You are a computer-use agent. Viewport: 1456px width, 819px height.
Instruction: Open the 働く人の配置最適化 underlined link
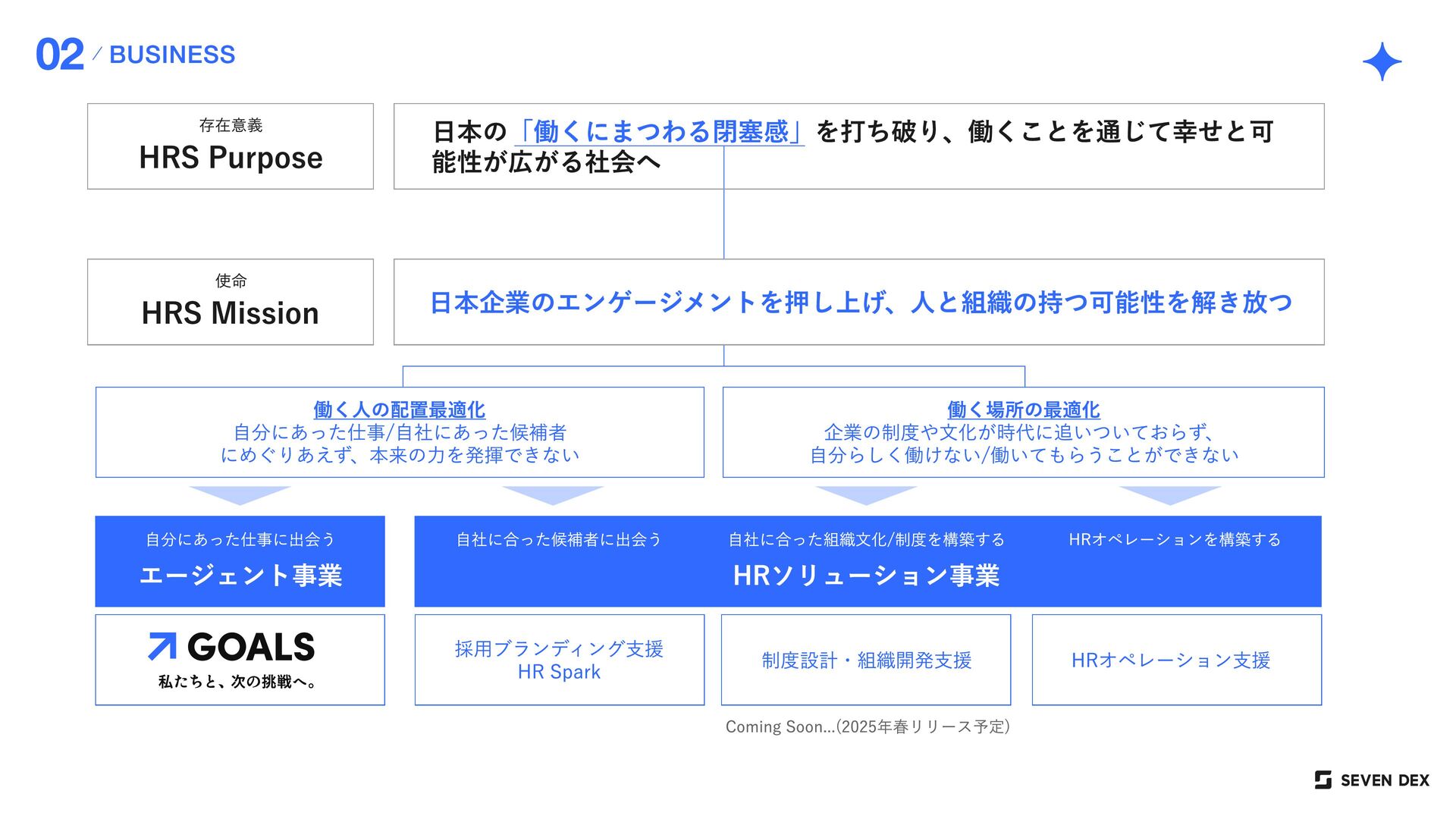(399, 410)
